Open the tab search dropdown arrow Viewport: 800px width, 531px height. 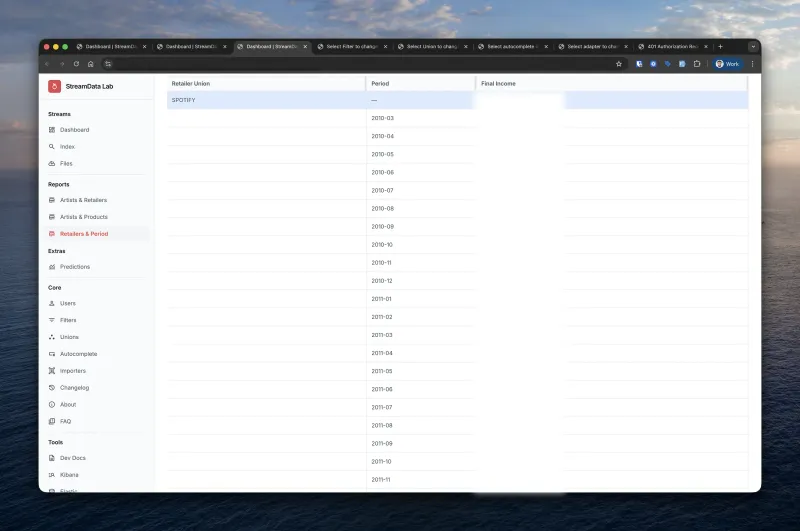click(753, 46)
